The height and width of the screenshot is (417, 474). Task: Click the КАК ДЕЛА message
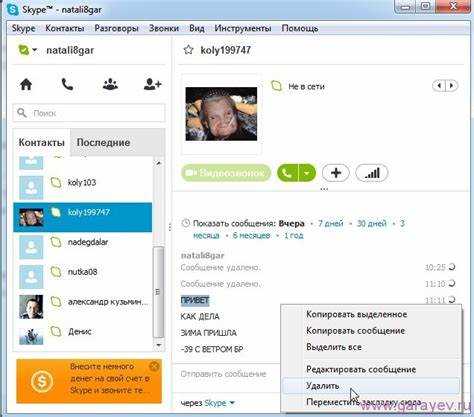pos(200,316)
